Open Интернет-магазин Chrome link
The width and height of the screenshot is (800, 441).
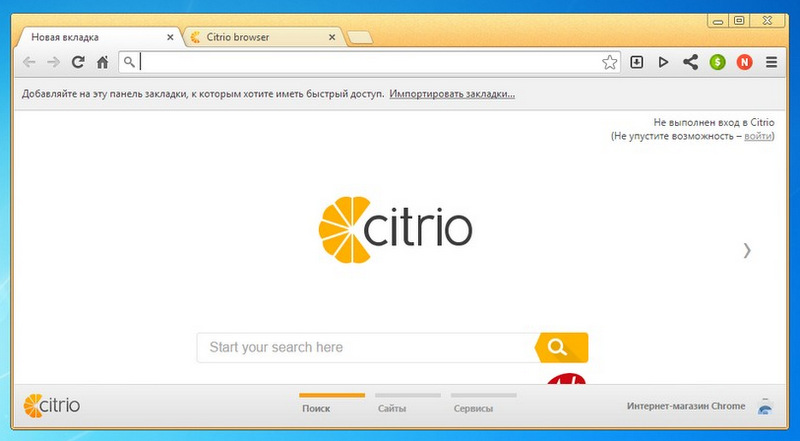(686, 406)
